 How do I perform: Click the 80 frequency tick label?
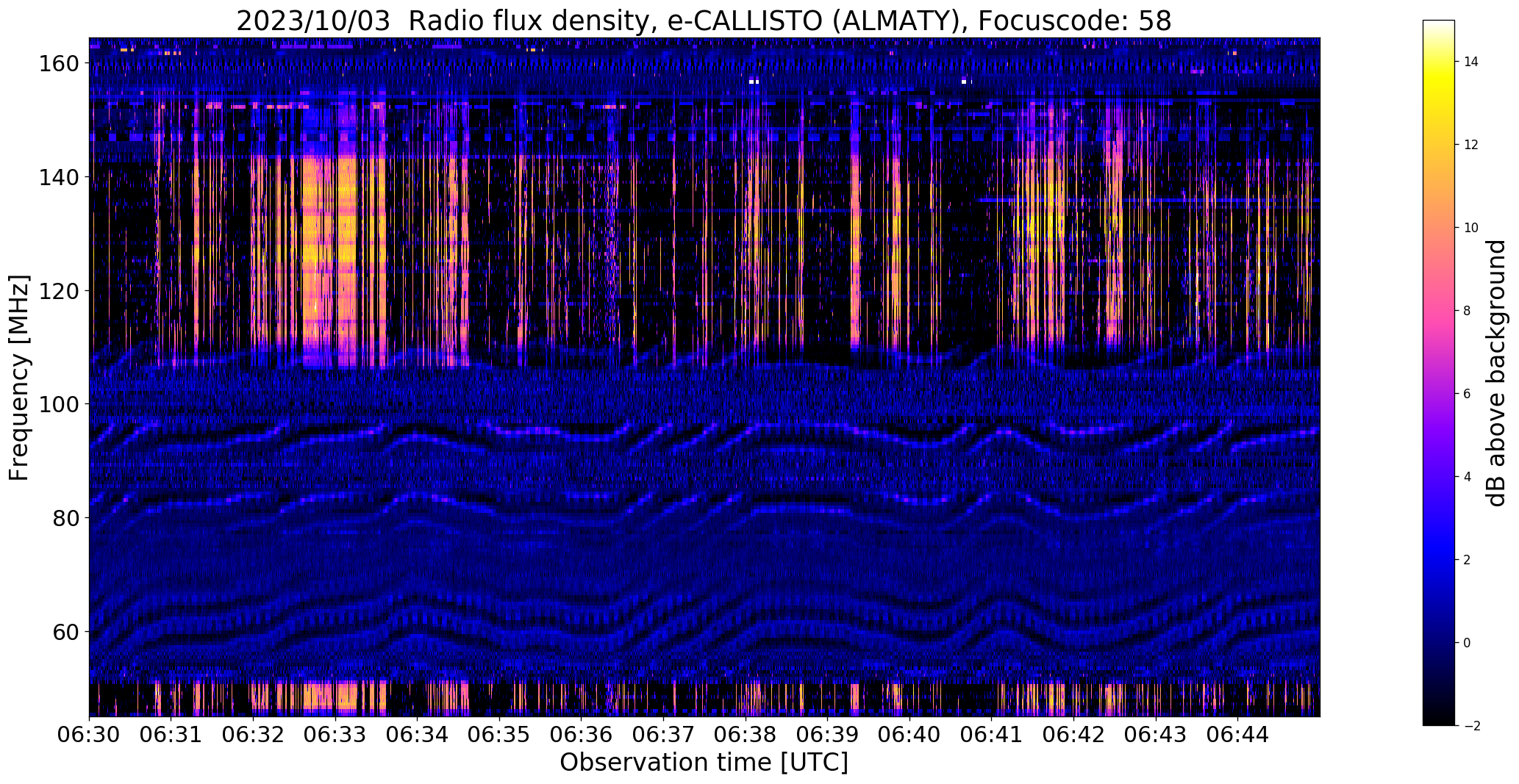pyautogui.click(x=65, y=518)
